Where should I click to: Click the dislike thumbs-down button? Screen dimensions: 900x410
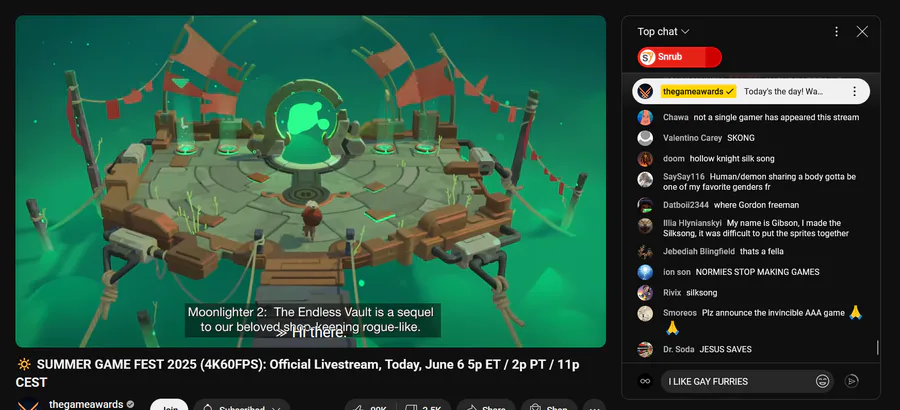click(x=424, y=405)
